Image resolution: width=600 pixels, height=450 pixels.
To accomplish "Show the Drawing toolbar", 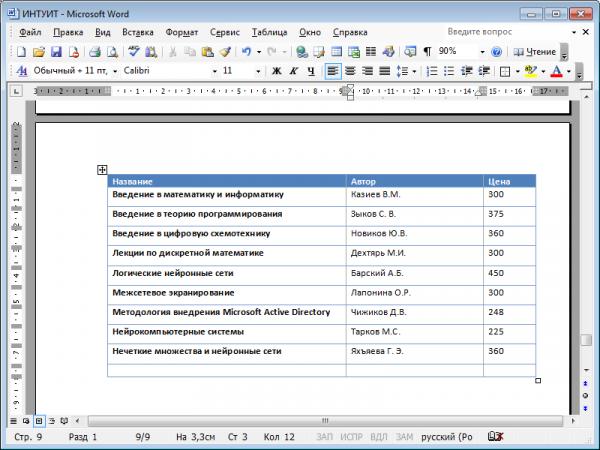I will pyautogui.click(x=388, y=52).
